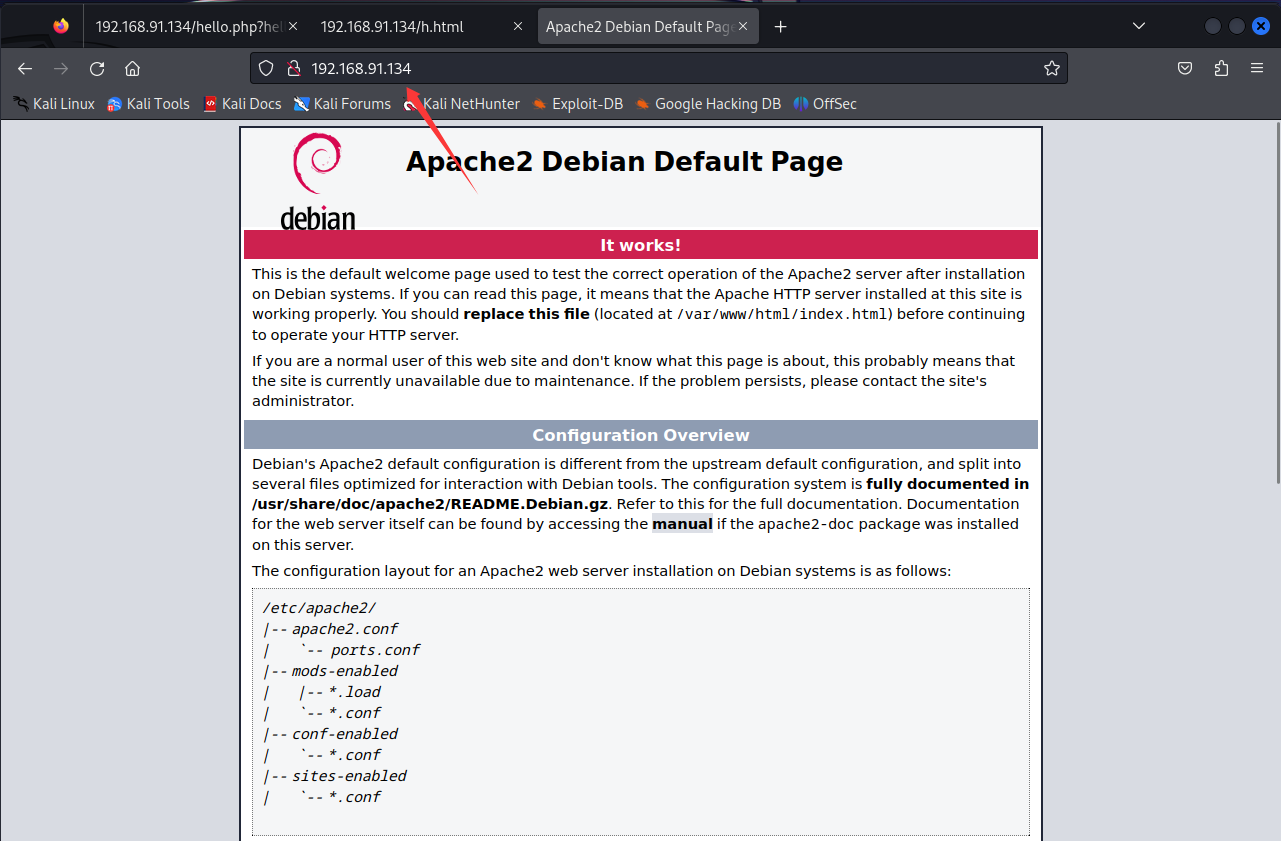This screenshot has width=1281, height=841.
Task: Reload the current page
Action: [97, 68]
